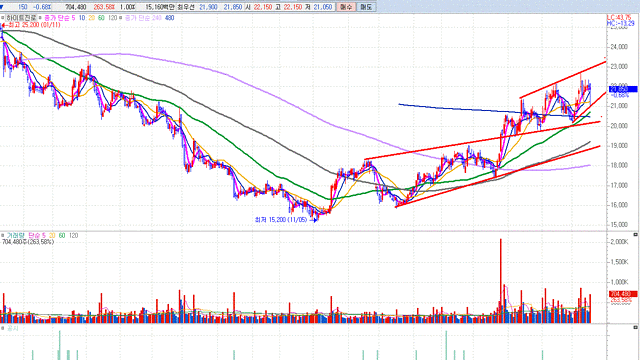Click the 1,000K volume axis label
The width and height of the screenshot is (640, 360).
click(x=619, y=282)
